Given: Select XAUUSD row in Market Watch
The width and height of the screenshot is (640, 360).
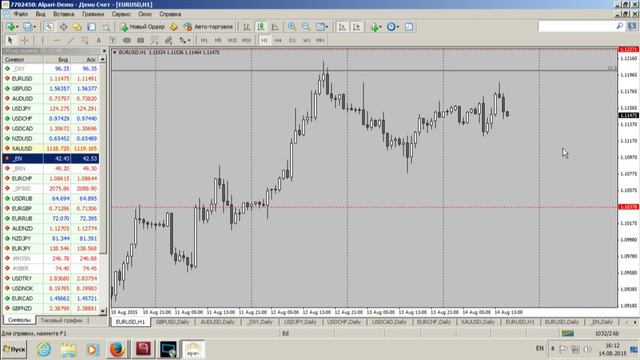Looking at the screenshot, I should coord(51,149).
